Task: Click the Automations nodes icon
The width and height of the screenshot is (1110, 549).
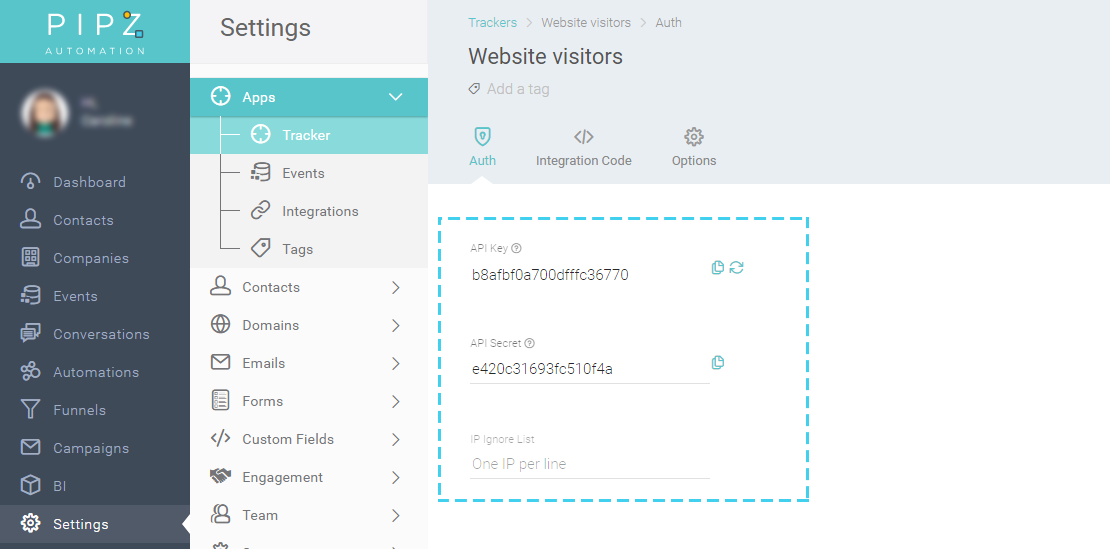Action: (30, 372)
